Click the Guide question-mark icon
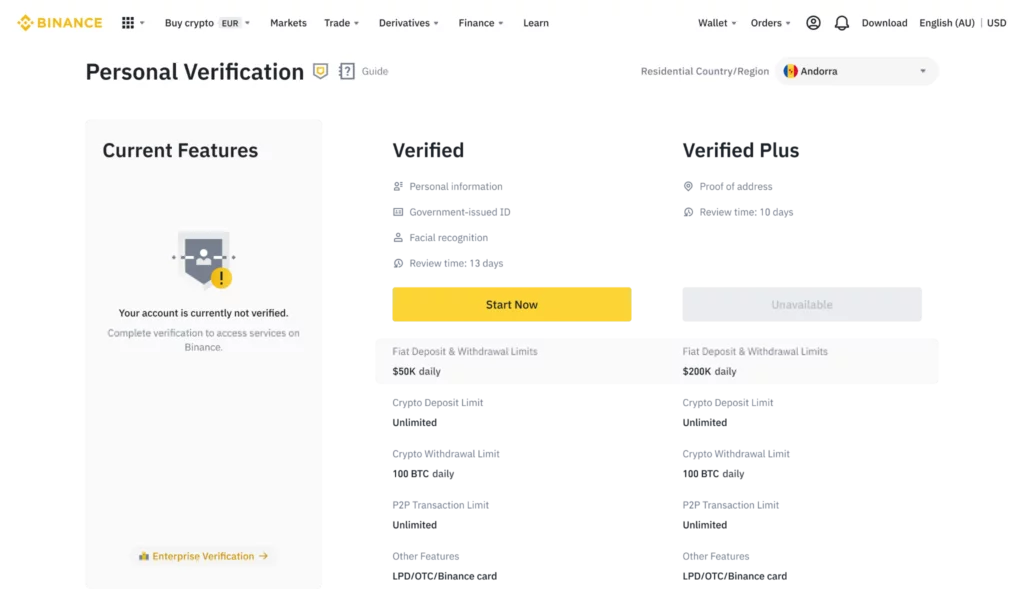The height and width of the screenshot is (589, 1024). coord(347,71)
